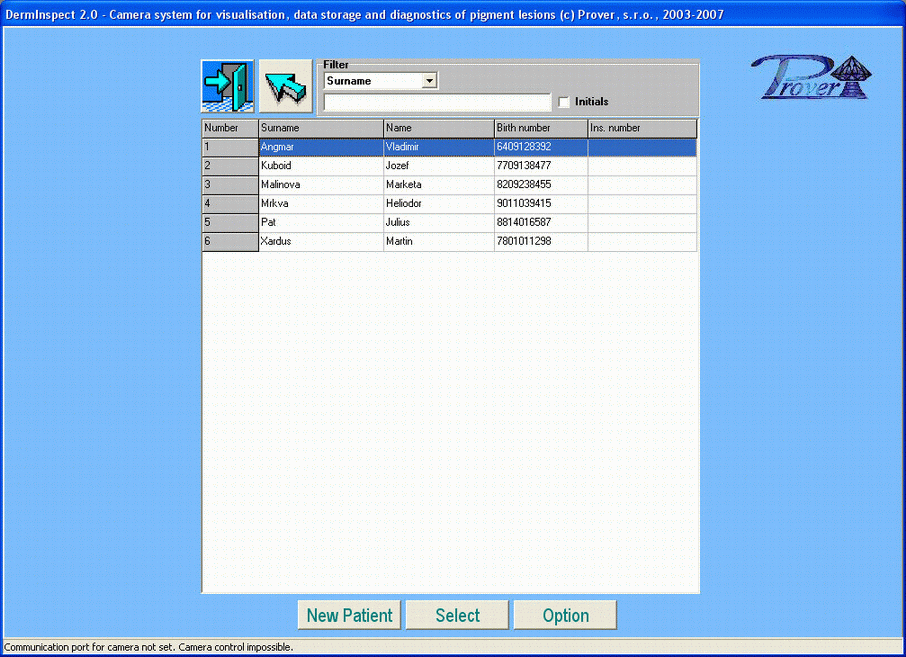Click row number 2 header
This screenshot has width=906, height=657.
tap(230, 166)
